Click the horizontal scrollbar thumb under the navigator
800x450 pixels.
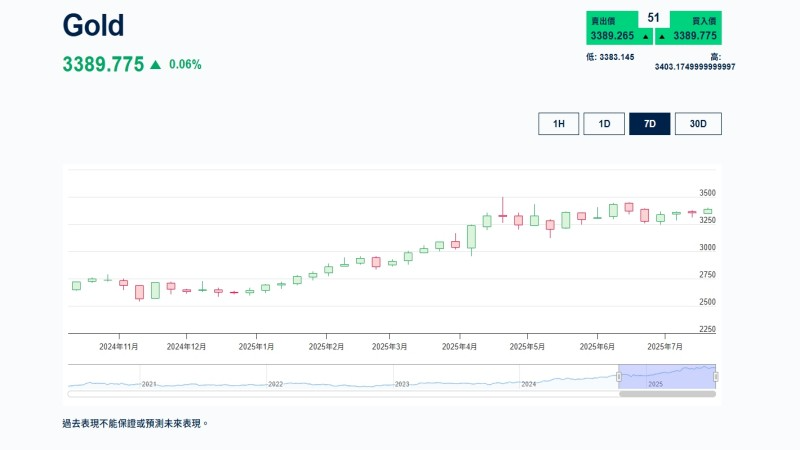(x=667, y=394)
